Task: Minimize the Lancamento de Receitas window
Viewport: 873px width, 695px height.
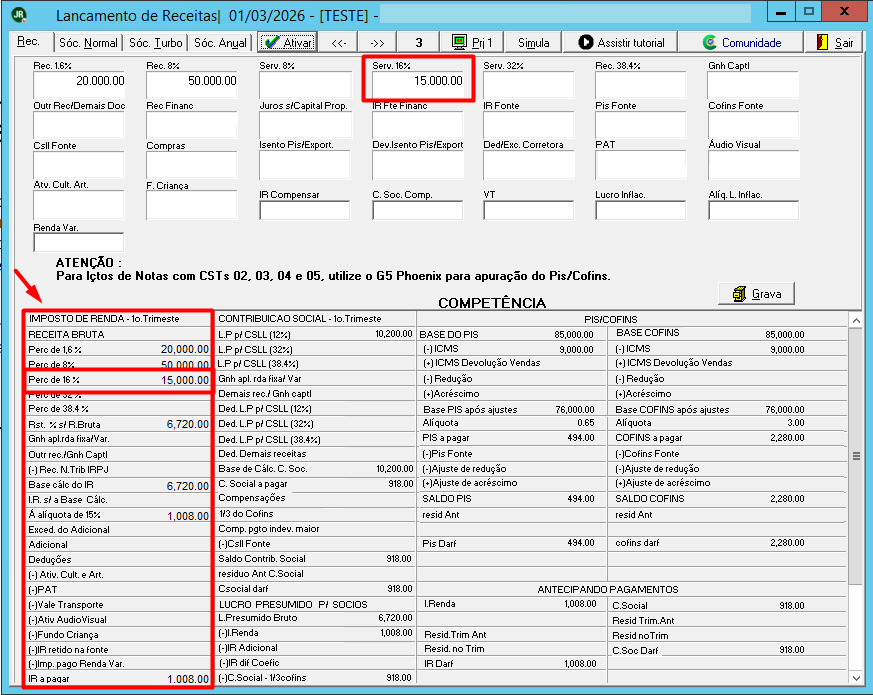Action: (x=781, y=12)
